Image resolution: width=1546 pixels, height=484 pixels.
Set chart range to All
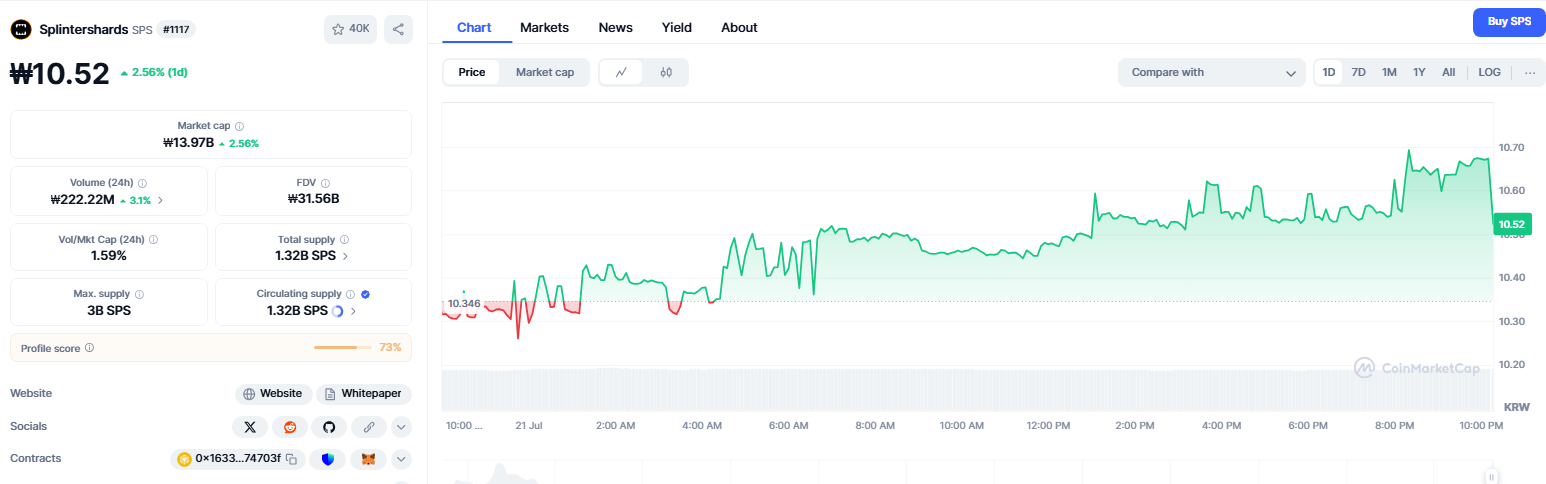click(1448, 72)
